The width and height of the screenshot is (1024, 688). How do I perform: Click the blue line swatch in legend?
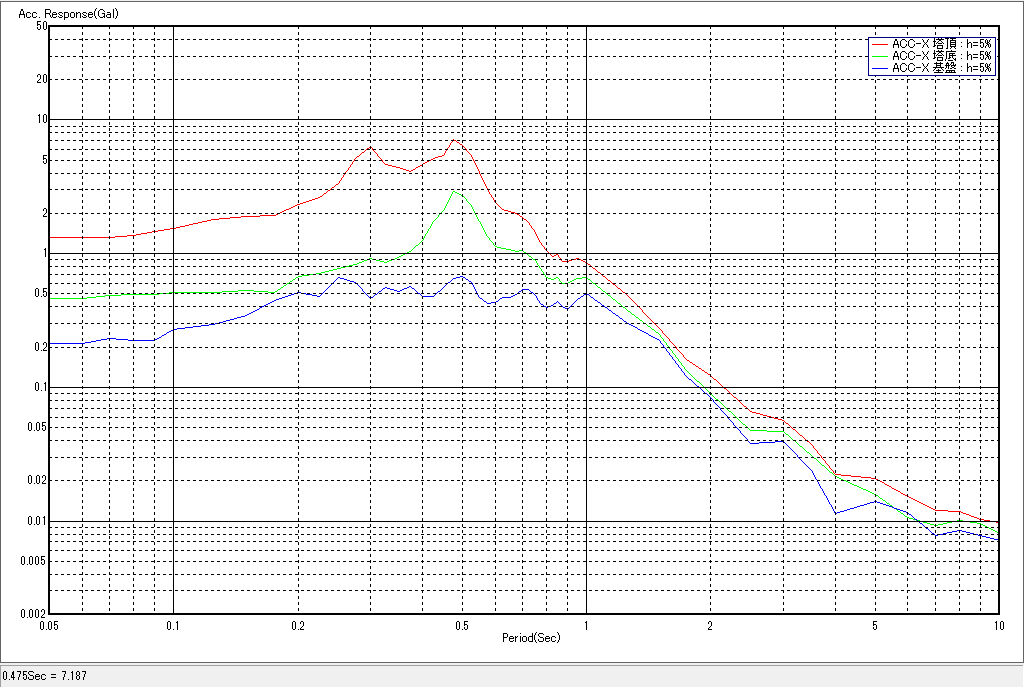(879, 68)
